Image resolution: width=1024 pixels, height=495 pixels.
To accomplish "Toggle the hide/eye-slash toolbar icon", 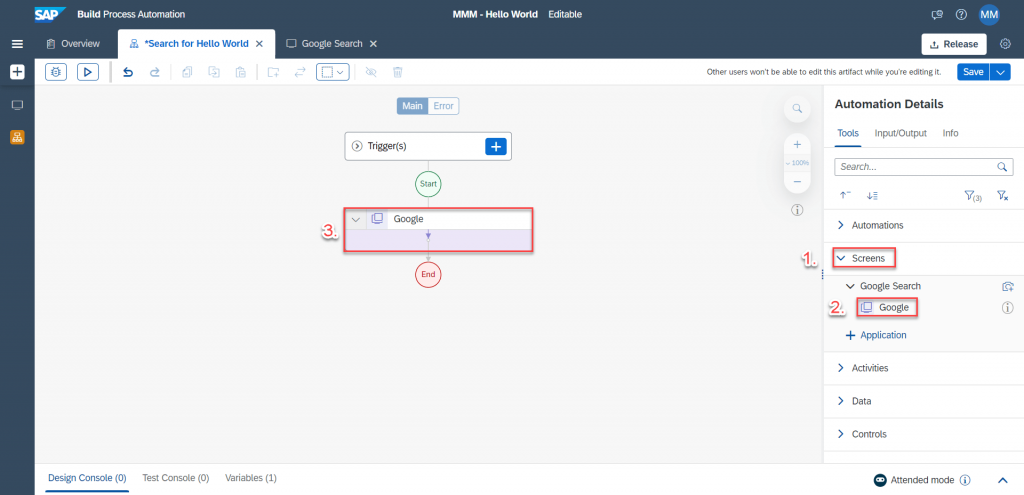I will [371, 72].
